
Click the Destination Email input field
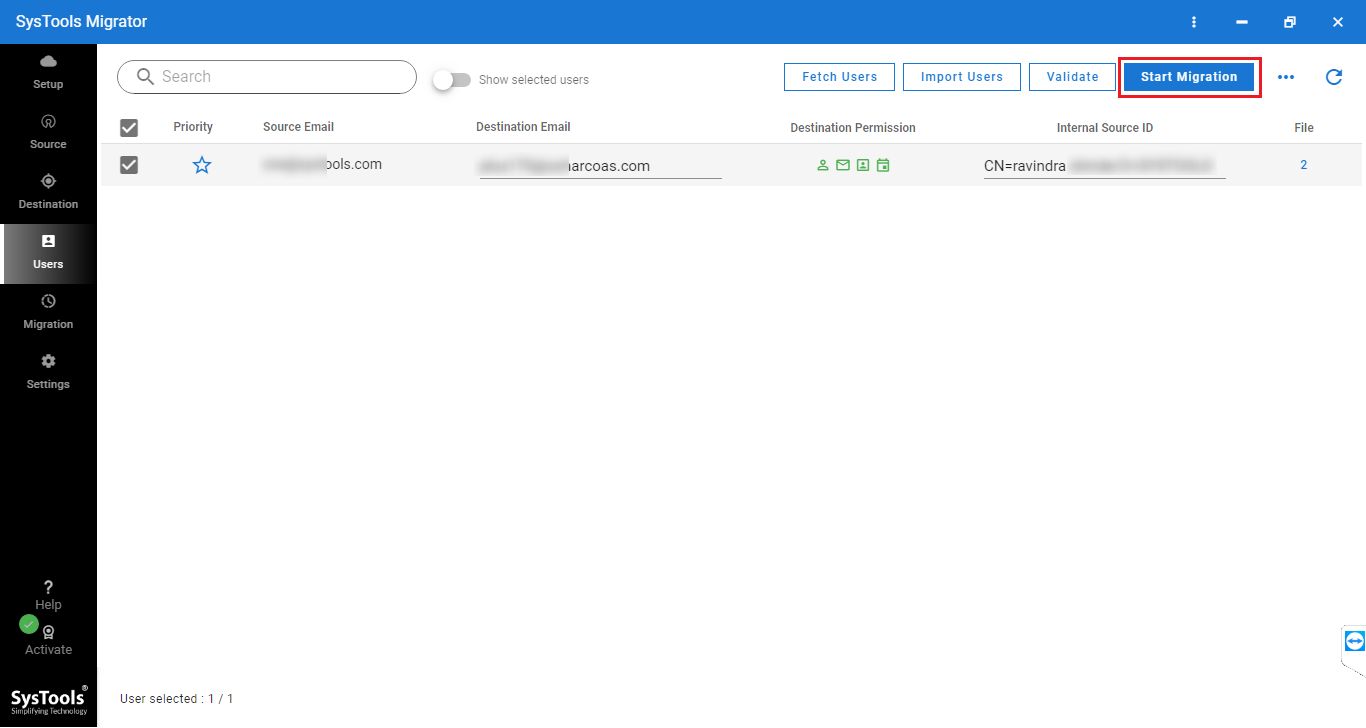pyautogui.click(x=600, y=166)
